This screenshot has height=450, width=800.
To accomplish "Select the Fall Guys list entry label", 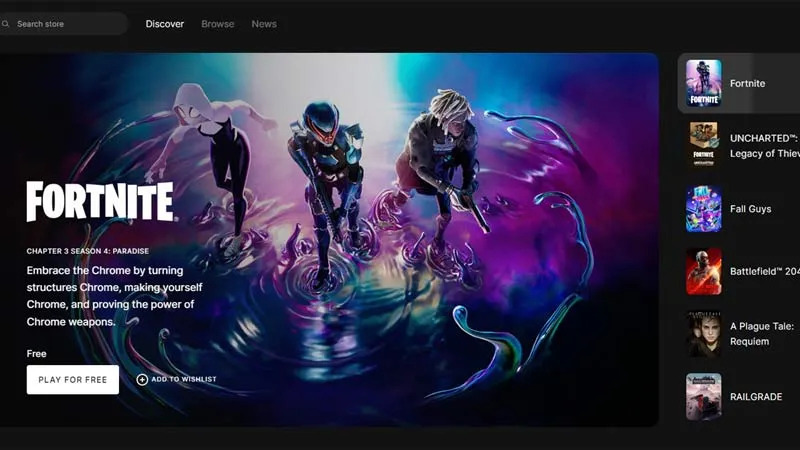I will click(x=751, y=209).
